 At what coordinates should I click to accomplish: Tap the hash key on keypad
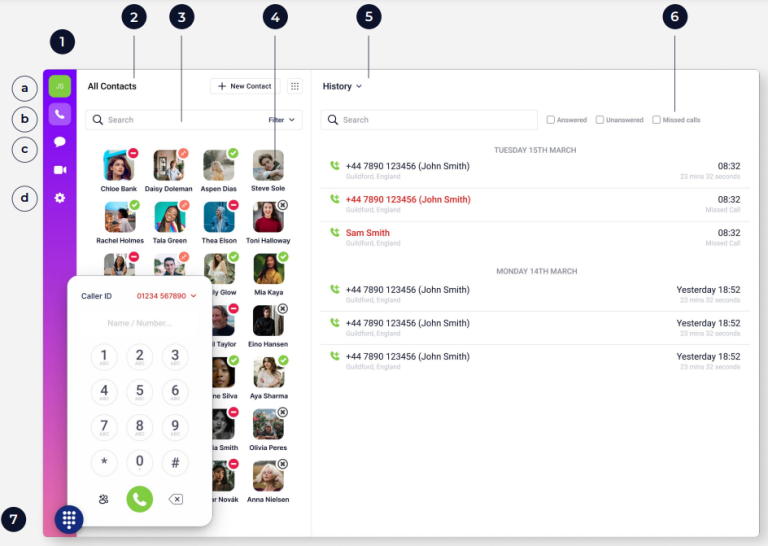175,462
